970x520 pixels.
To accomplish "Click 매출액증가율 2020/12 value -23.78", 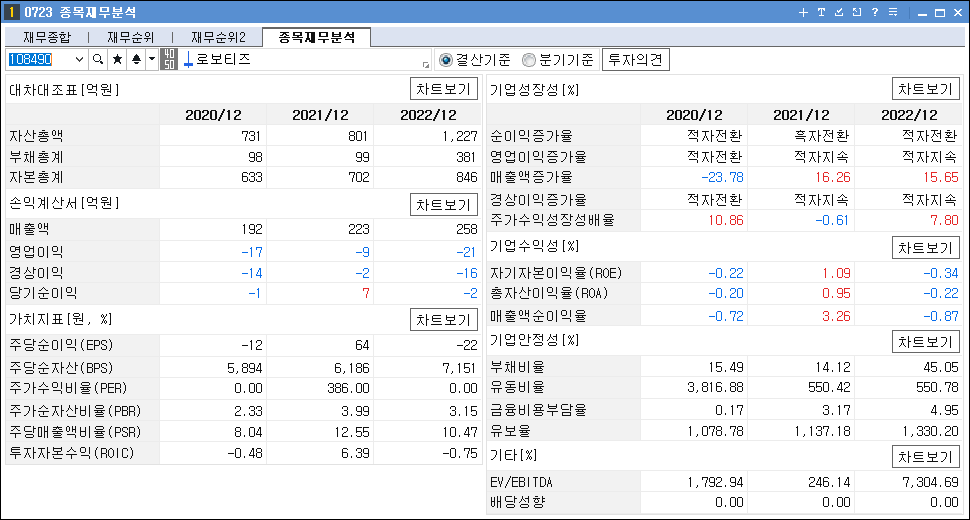I will [x=722, y=177].
